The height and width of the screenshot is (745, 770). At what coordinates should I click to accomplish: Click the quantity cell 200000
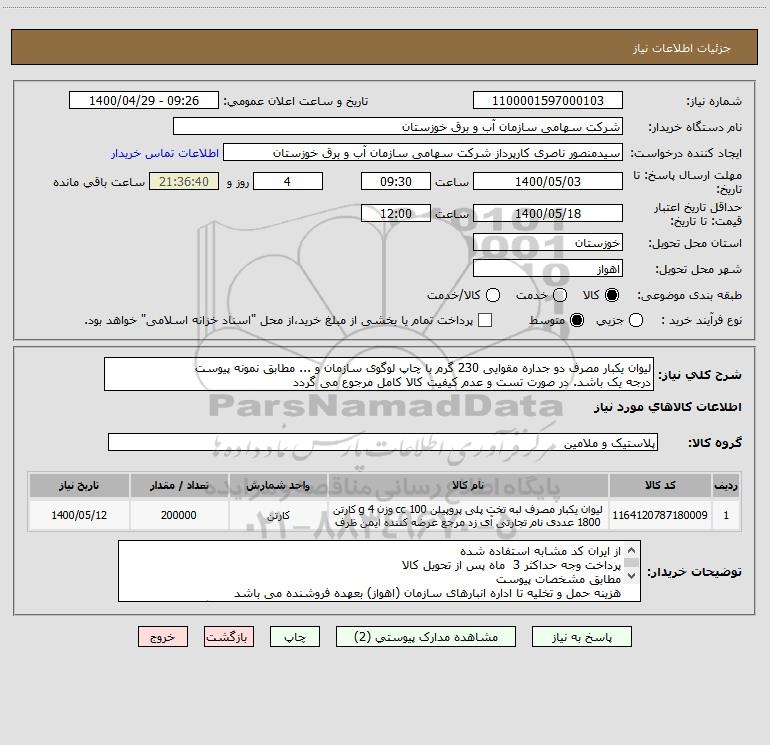179,515
